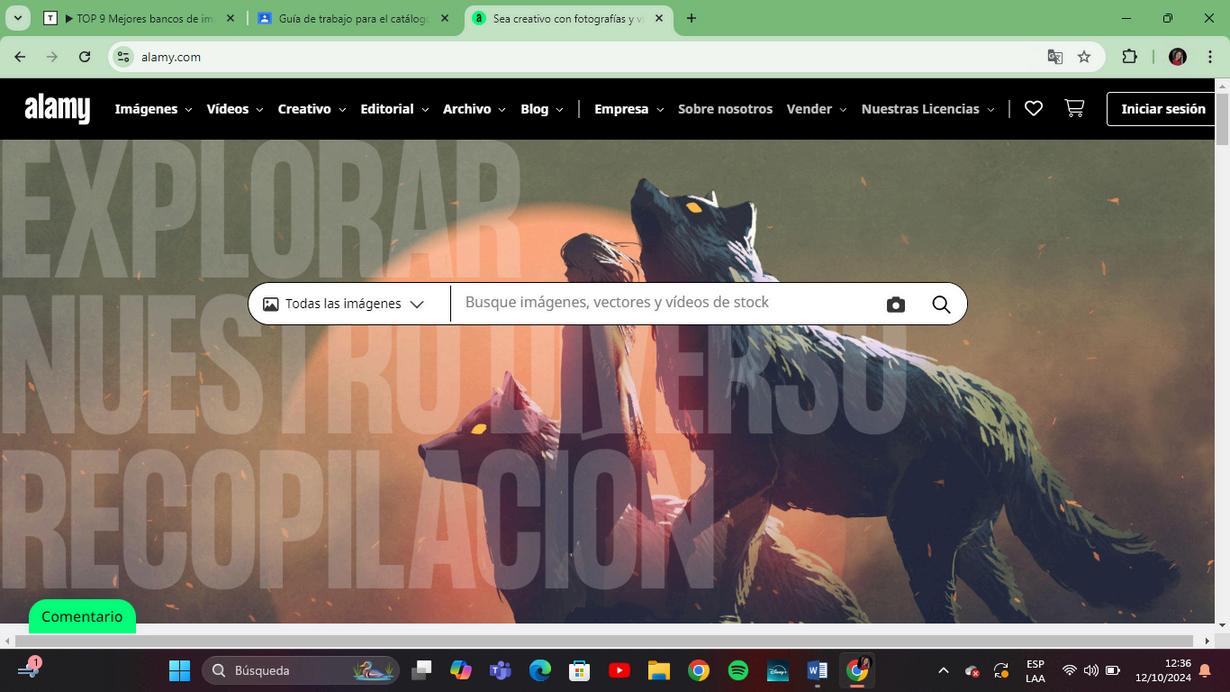This screenshot has height=692, width=1230.
Task: Search by image with camera icon
Action: 896,304
